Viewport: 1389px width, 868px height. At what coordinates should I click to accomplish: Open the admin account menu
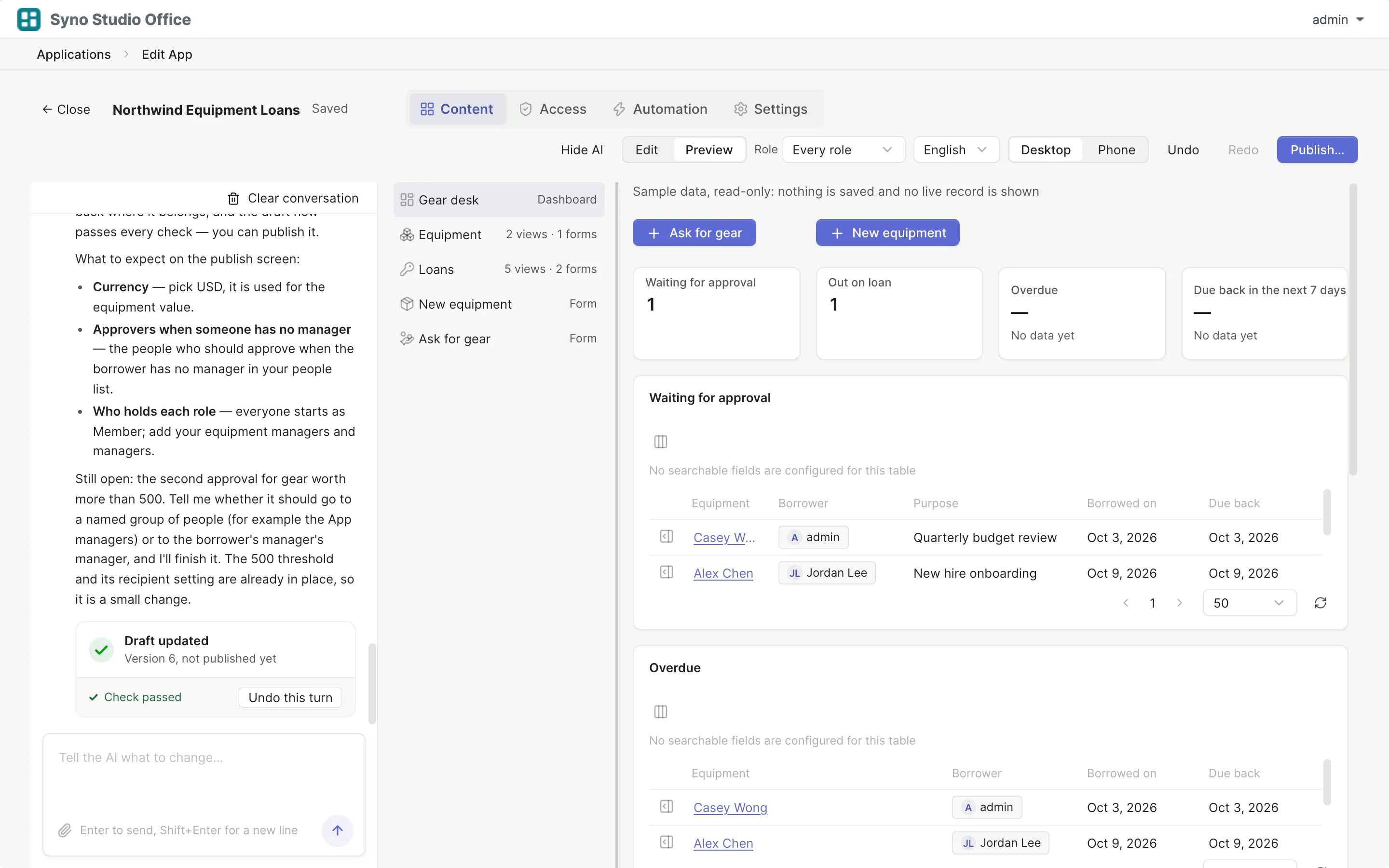(1337, 19)
